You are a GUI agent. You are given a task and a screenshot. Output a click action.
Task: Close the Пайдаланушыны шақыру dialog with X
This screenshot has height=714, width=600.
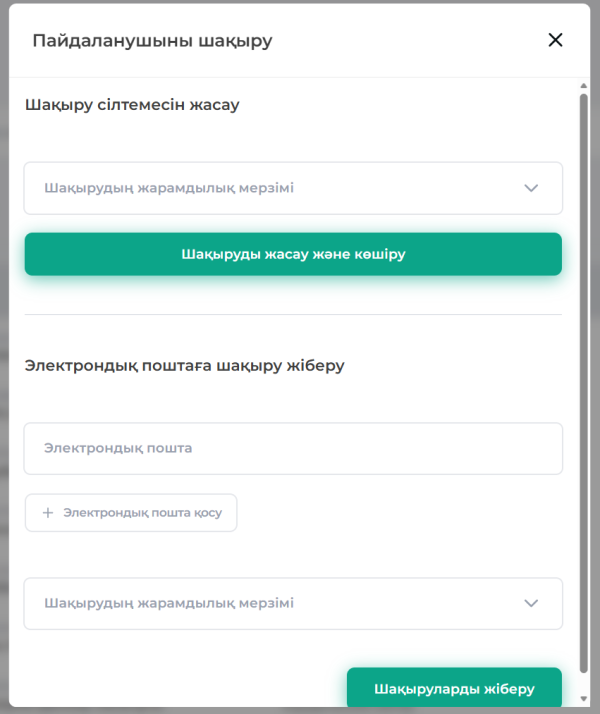(x=555, y=40)
